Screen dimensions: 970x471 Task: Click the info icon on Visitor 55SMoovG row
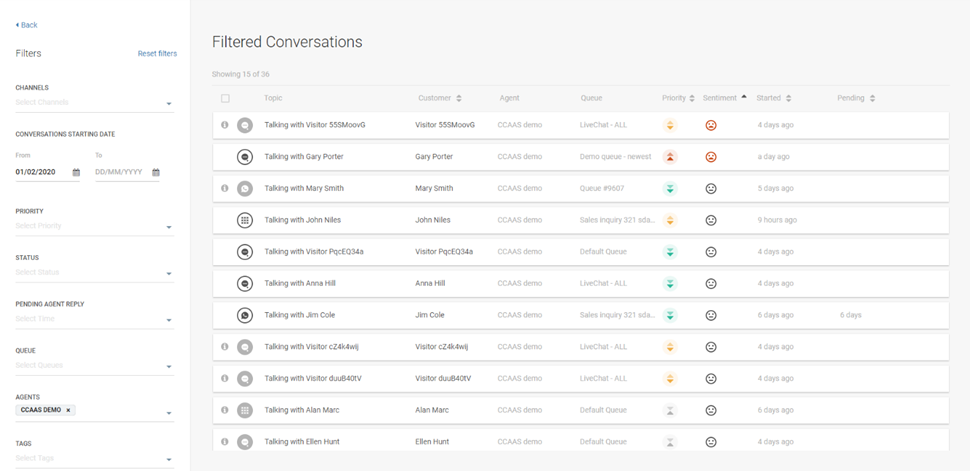click(x=225, y=125)
